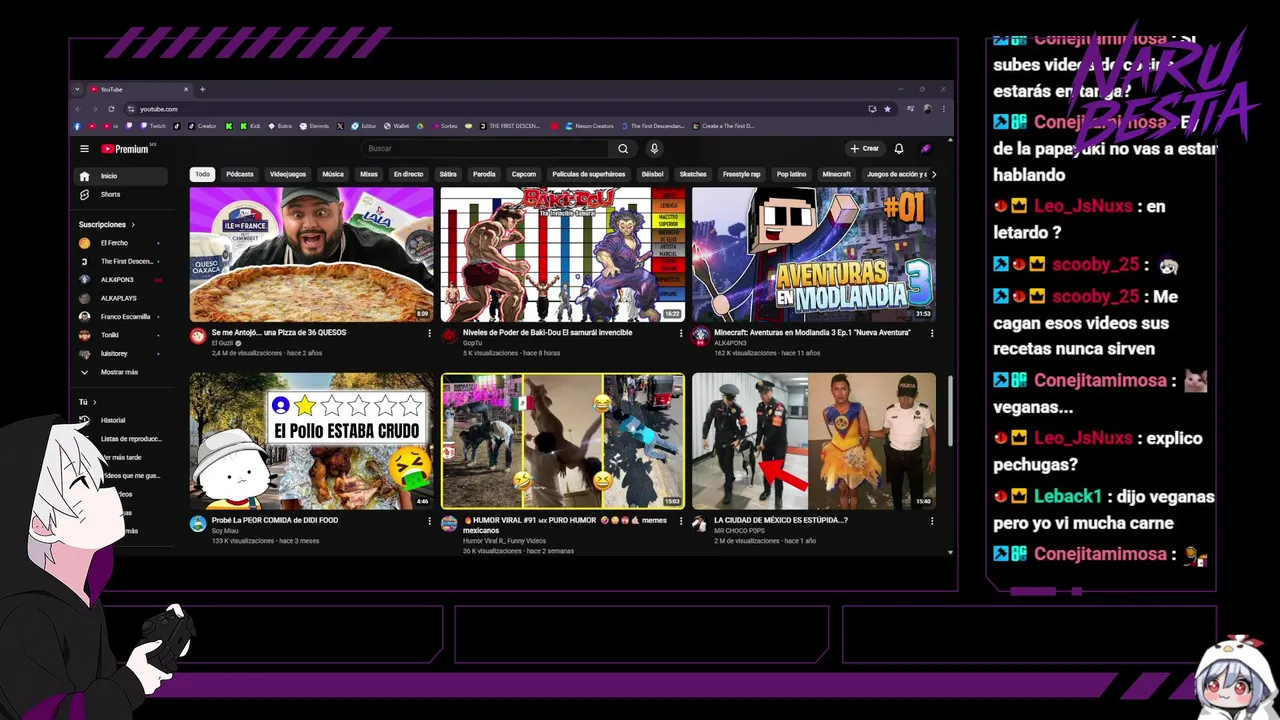Screen dimensions: 1280x720
Task: Select the Todo filter chip
Action: pyautogui.click(x=203, y=174)
